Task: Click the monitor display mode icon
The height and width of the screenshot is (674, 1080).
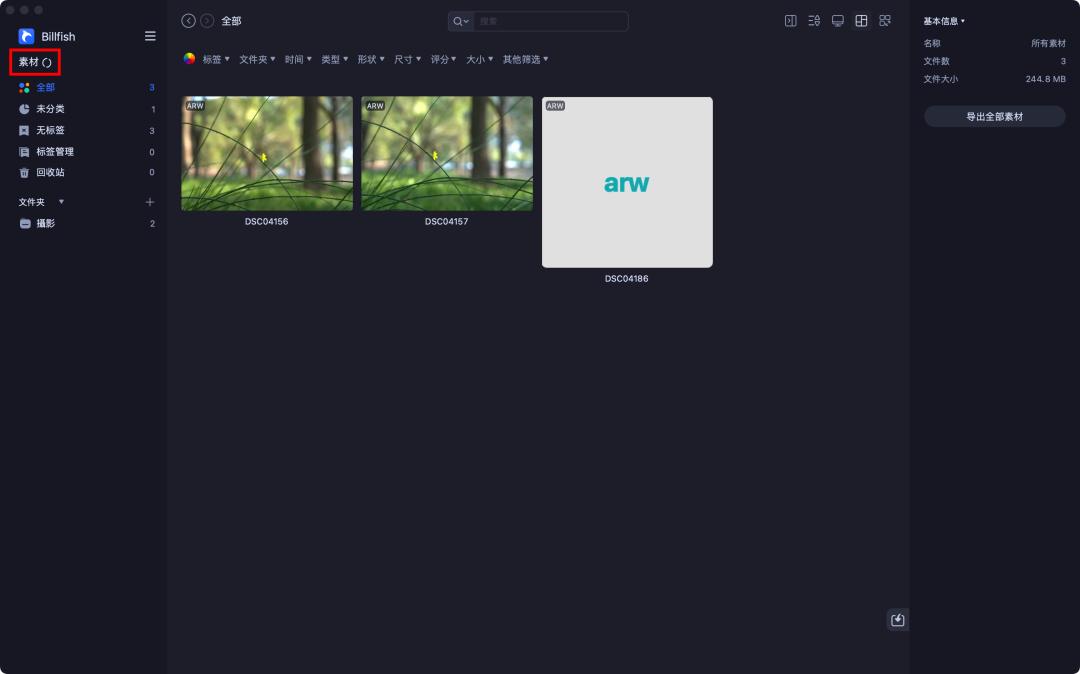Action: coord(838,21)
